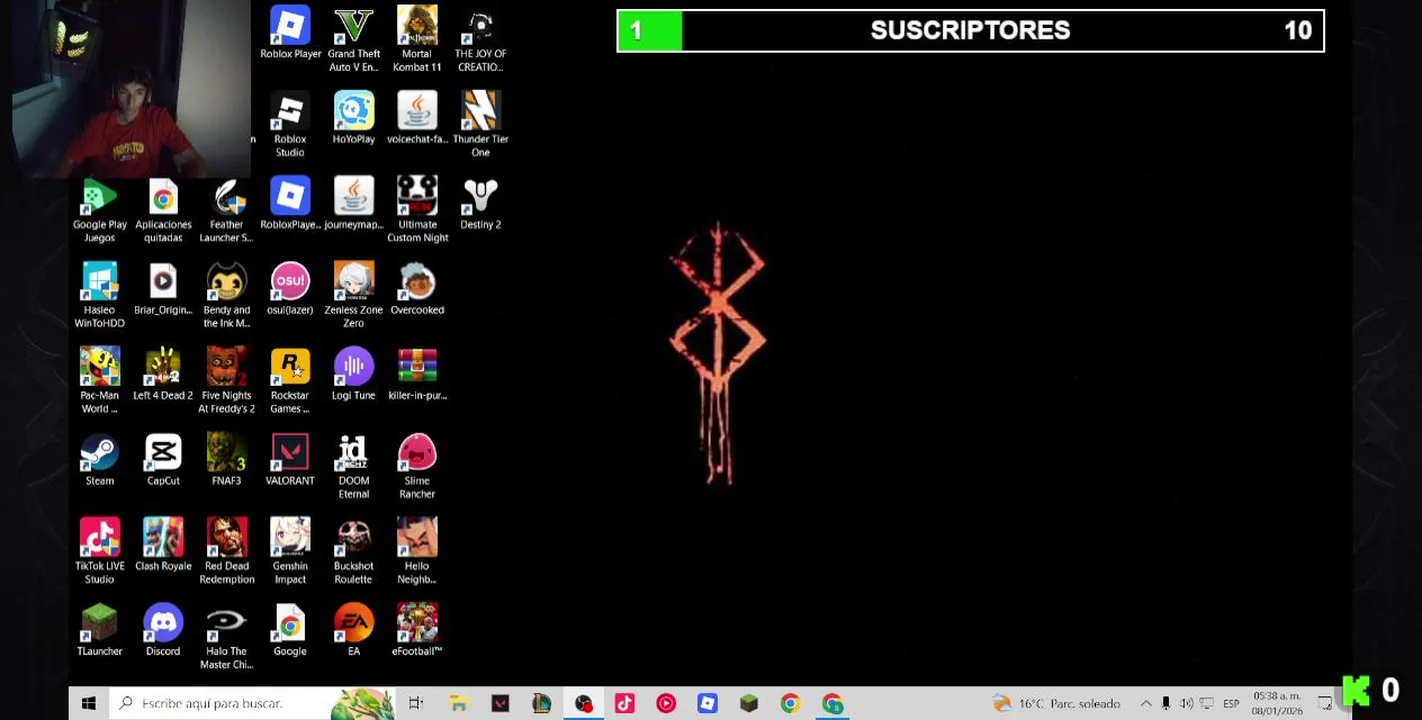The width and height of the screenshot is (1422, 720).
Task: Open File Explorer from the taskbar
Action: click(x=458, y=703)
